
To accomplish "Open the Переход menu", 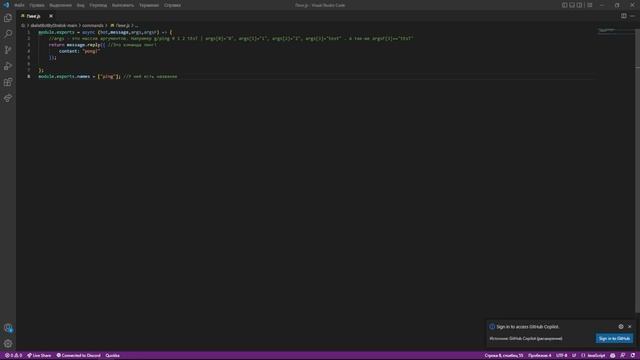I will coord(98,5).
